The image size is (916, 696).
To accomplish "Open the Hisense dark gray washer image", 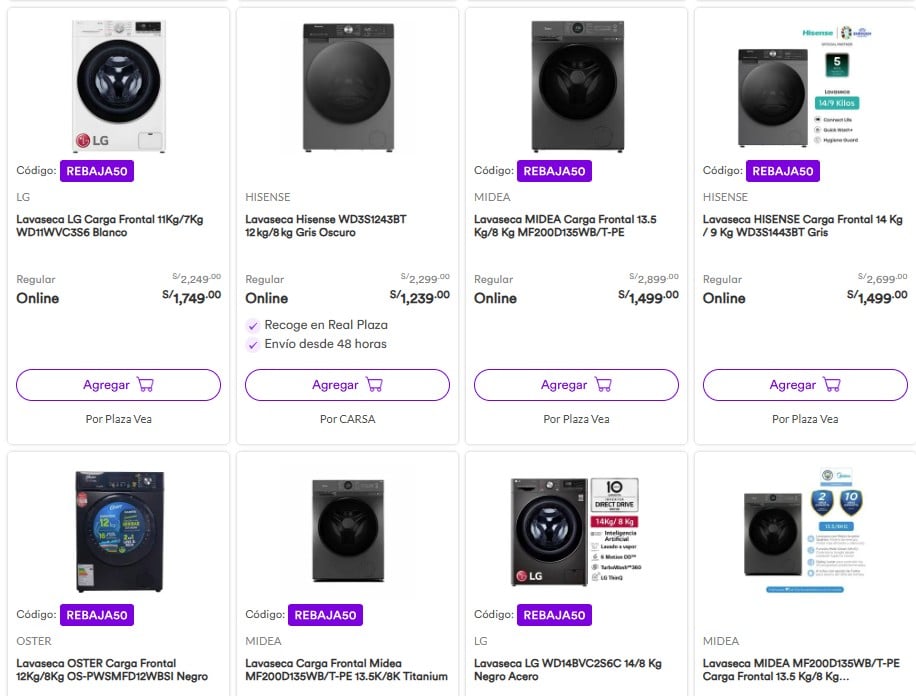I will point(348,87).
